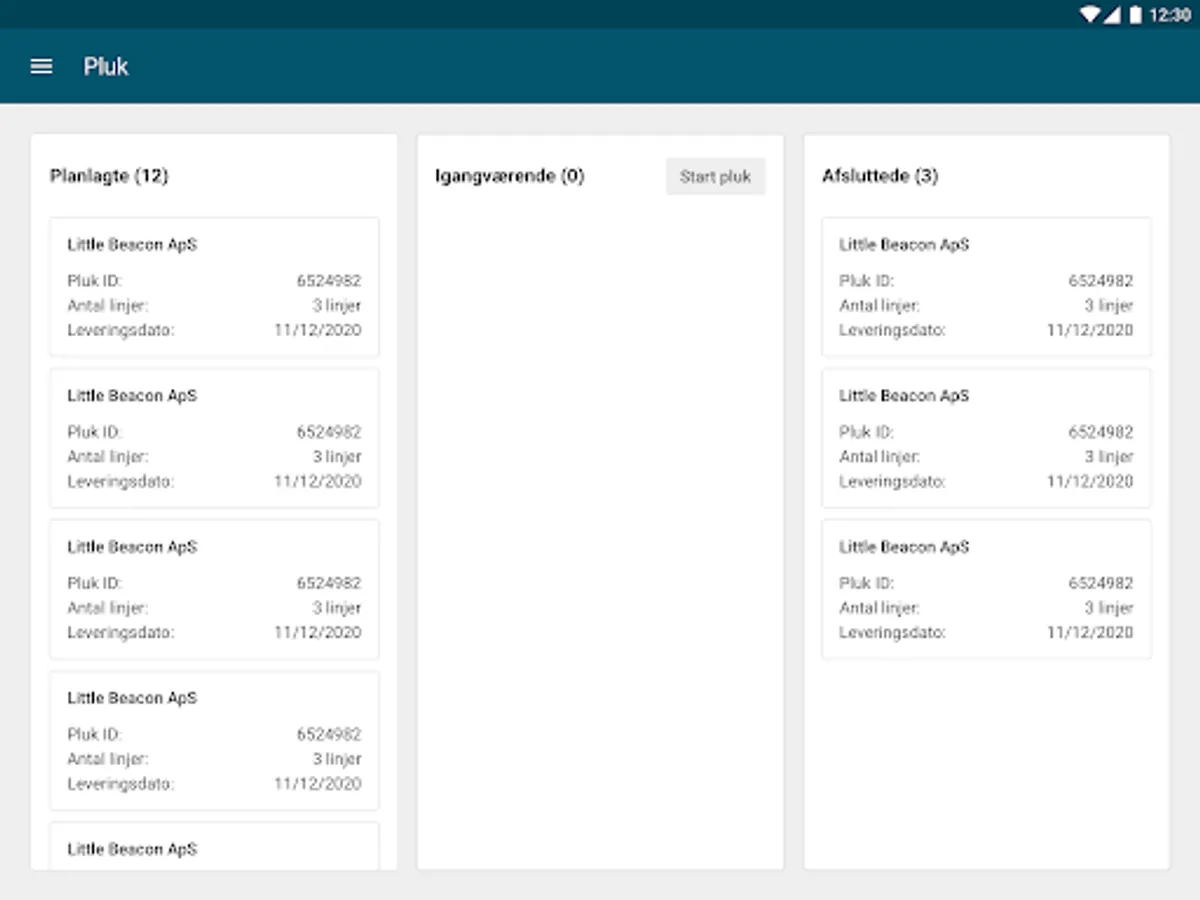Tap the cellular signal status icon
Viewport: 1200px width, 900px height.
pos(1112,15)
